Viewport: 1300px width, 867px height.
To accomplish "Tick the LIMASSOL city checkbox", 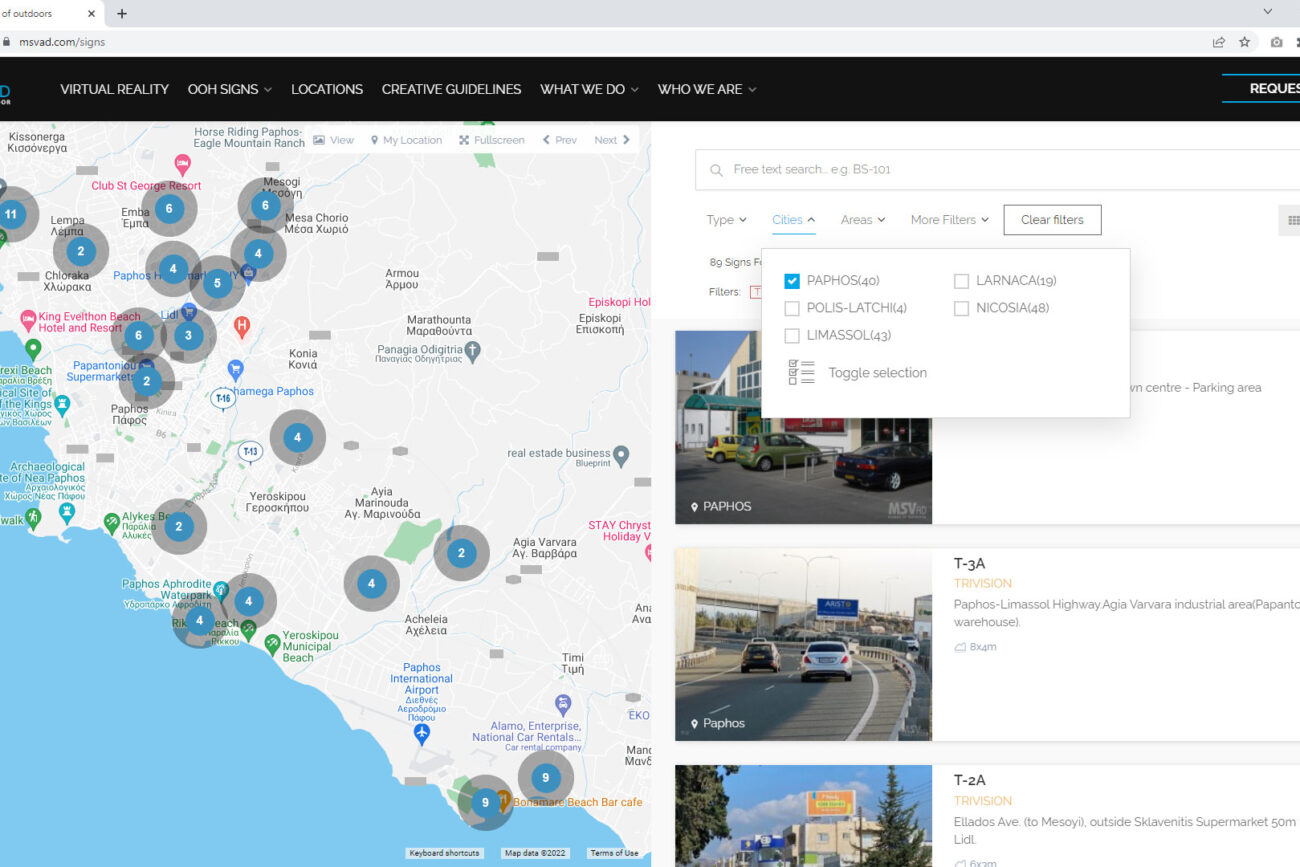I will click(792, 336).
